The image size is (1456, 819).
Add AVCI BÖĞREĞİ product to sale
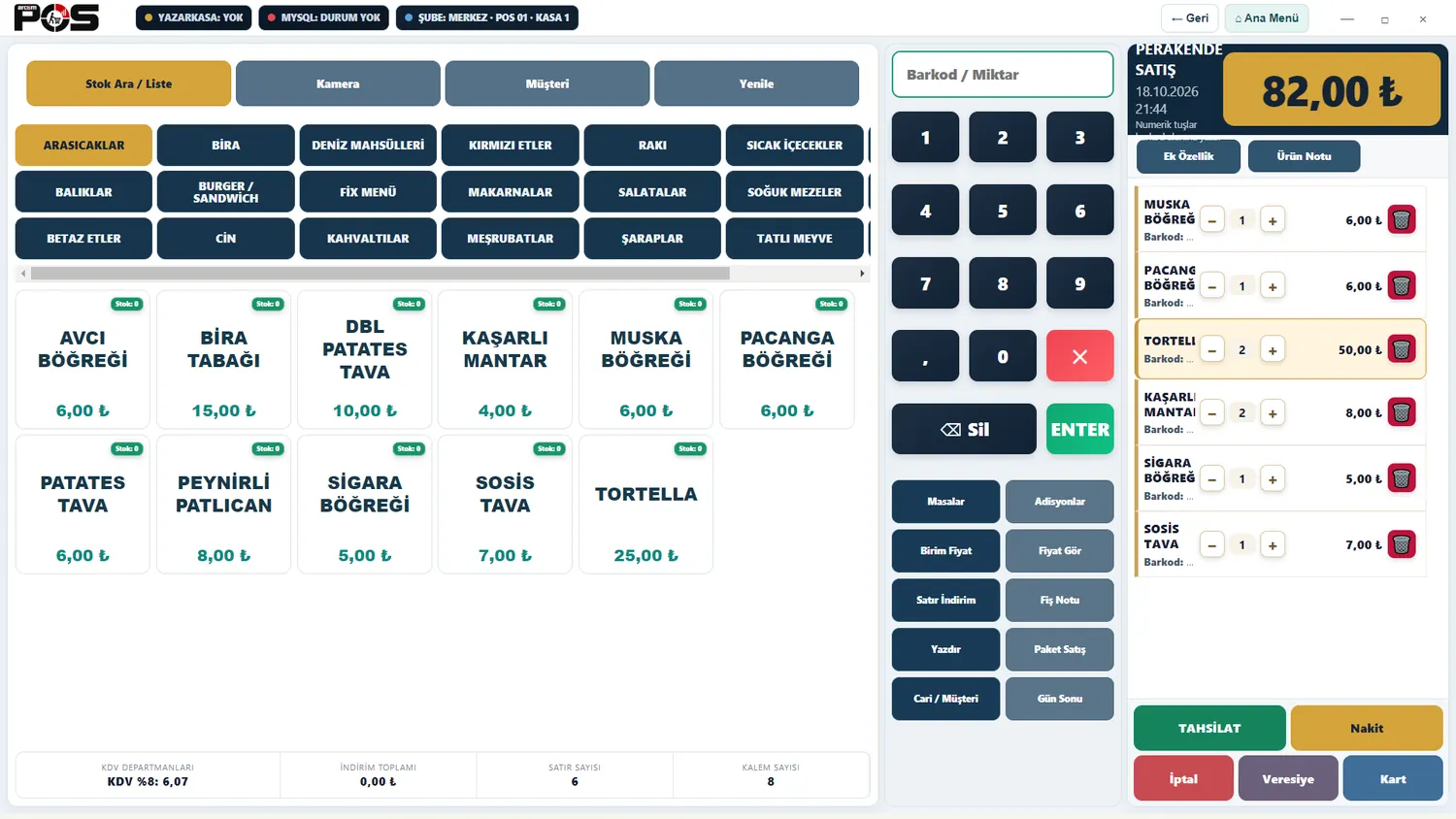tap(83, 359)
